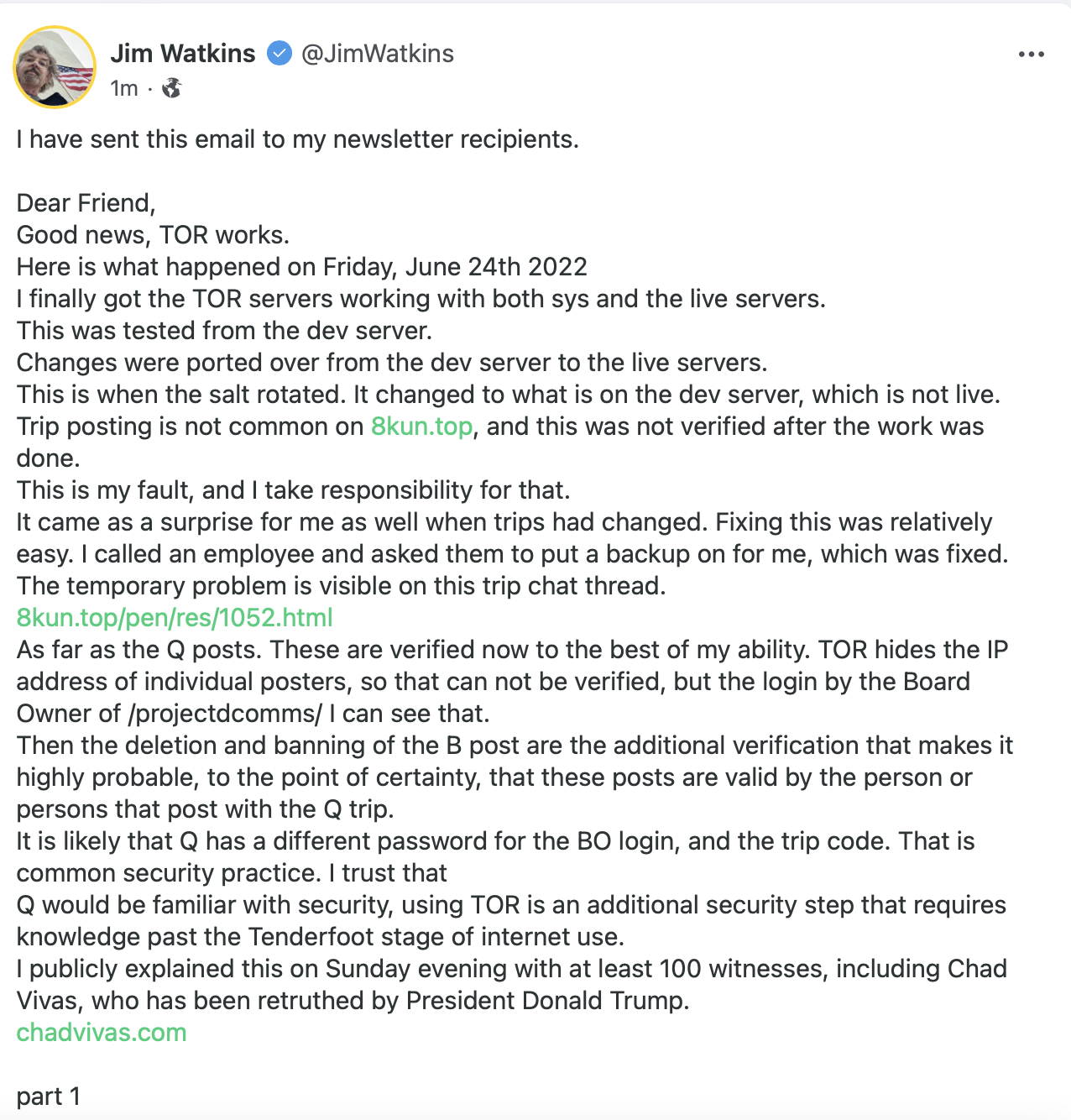Click the Jim Watkins display name
Viewport: 1071px width, 1120px height.
coord(183,54)
